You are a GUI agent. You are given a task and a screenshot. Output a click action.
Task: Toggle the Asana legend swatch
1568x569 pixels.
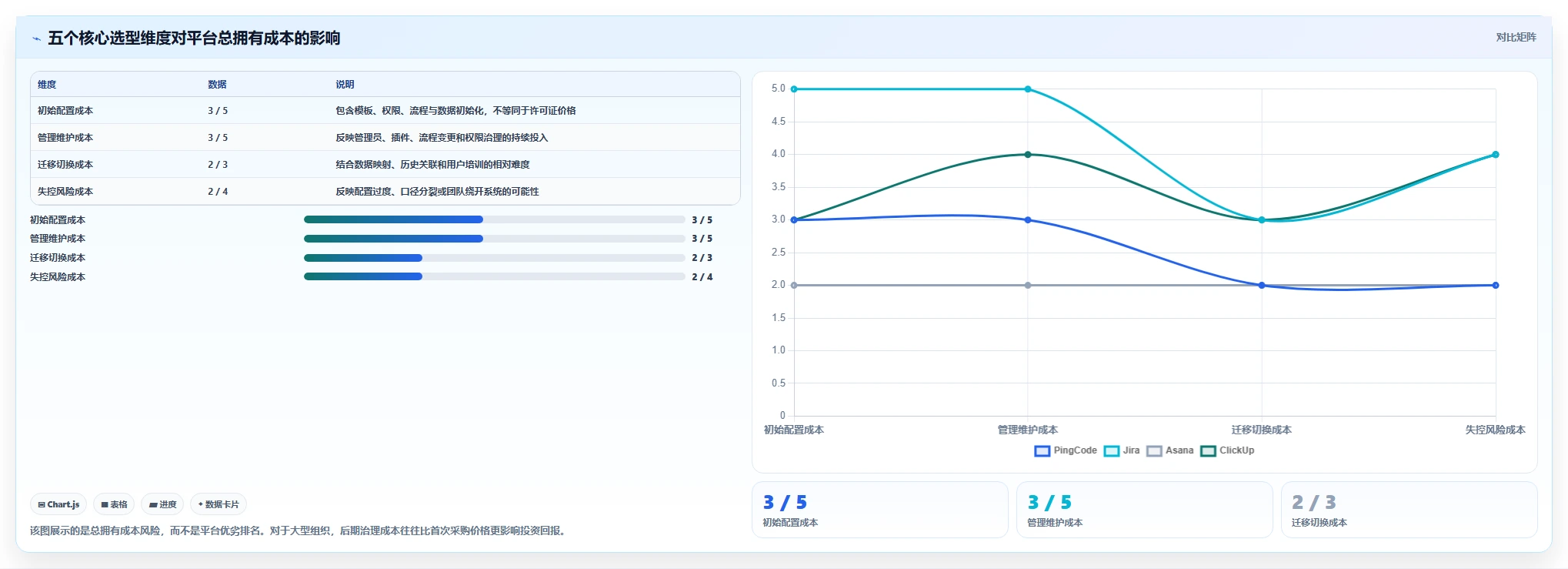tap(1154, 451)
